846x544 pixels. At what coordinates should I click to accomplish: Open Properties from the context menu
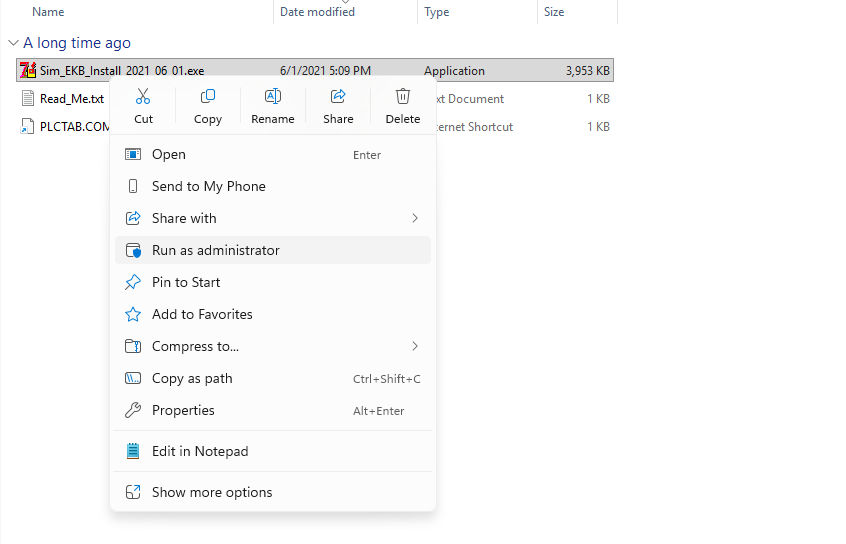pyautogui.click(x=183, y=410)
